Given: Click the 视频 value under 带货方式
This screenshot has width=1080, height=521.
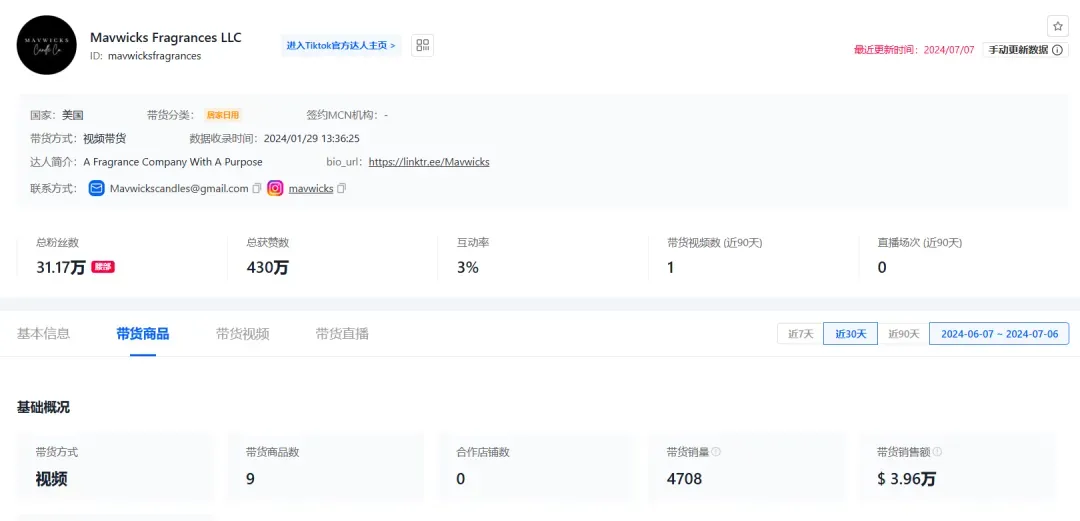Looking at the screenshot, I should [x=52, y=478].
